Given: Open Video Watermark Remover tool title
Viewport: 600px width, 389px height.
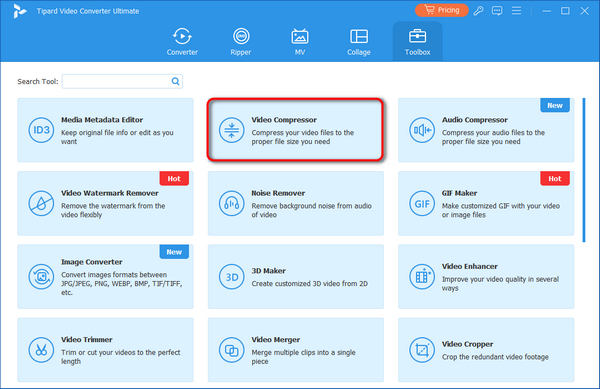Looking at the screenshot, I should coord(109,193).
